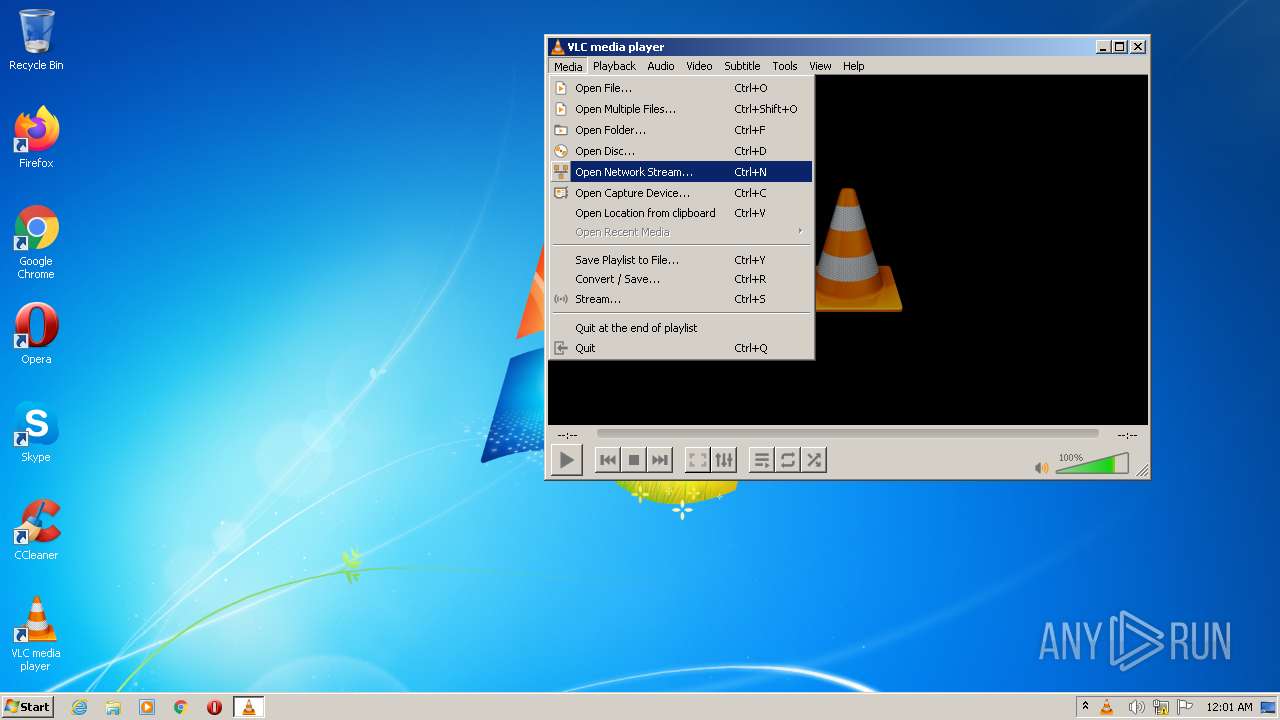The width and height of the screenshot is (1280, 720).
Task: Open VLC media player desktop shortcut
Action: point(36,634)
